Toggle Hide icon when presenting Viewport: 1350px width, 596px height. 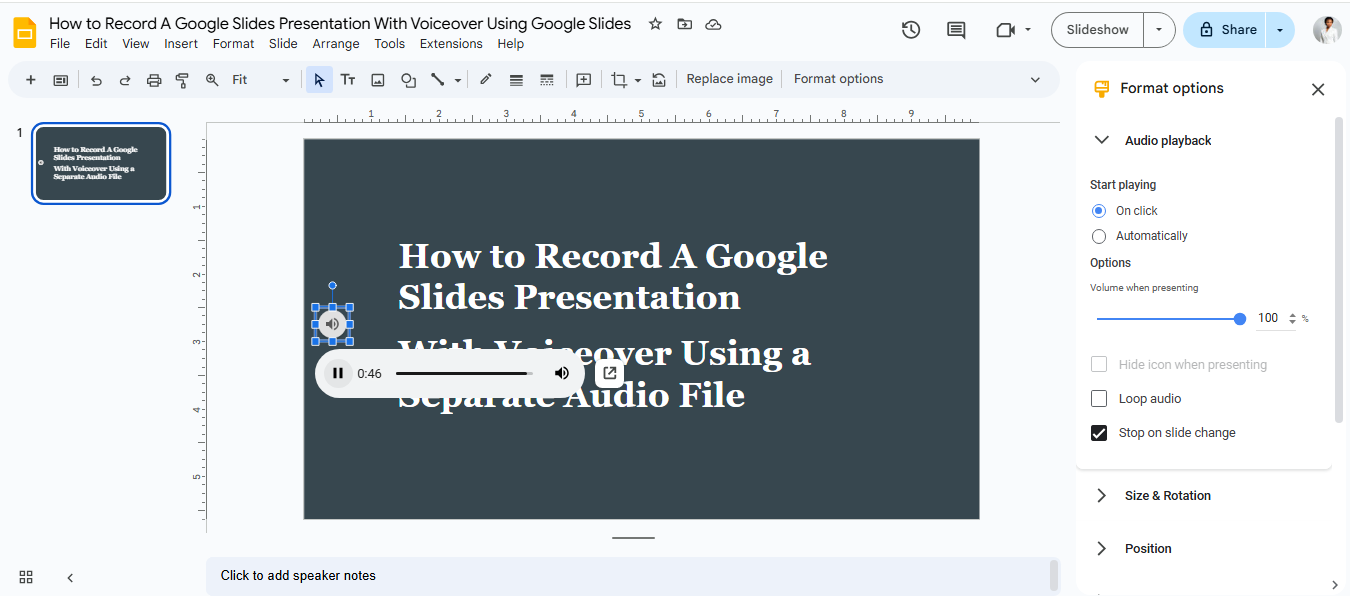1099,365
